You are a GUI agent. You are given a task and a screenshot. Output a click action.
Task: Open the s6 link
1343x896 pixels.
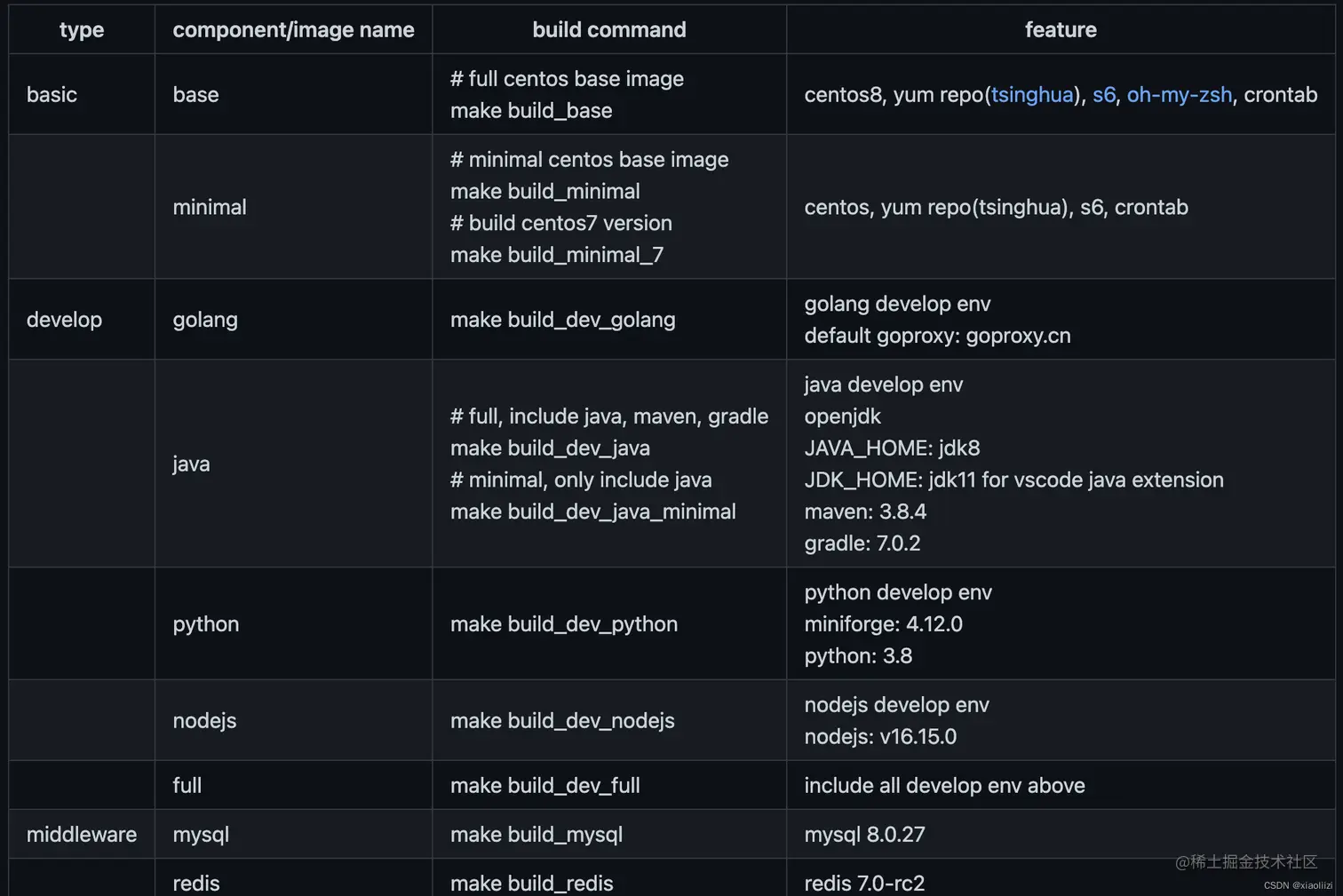tap(1104, 95)
